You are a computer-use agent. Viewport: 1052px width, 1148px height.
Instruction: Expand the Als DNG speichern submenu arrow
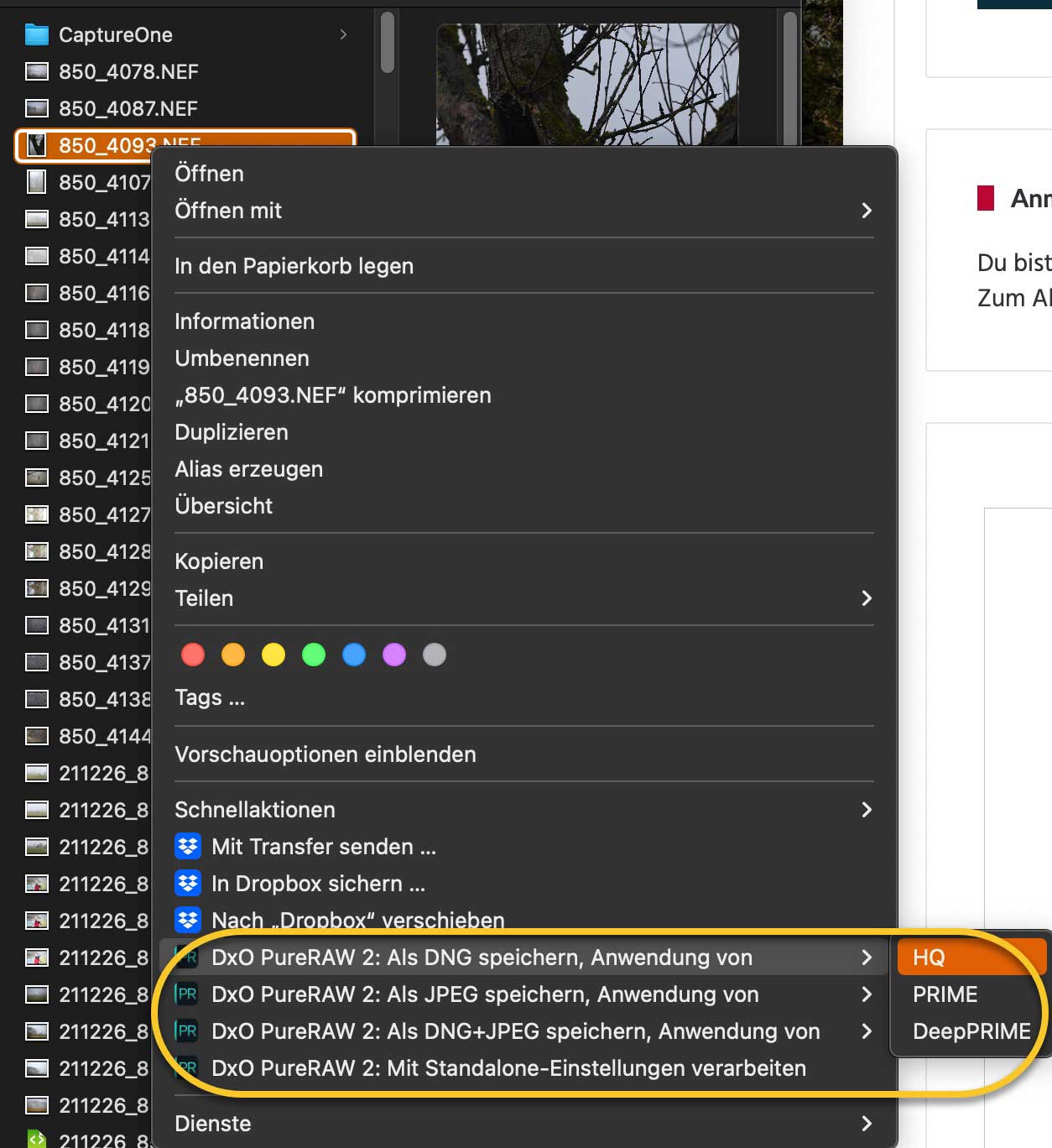tap(867, 958)
